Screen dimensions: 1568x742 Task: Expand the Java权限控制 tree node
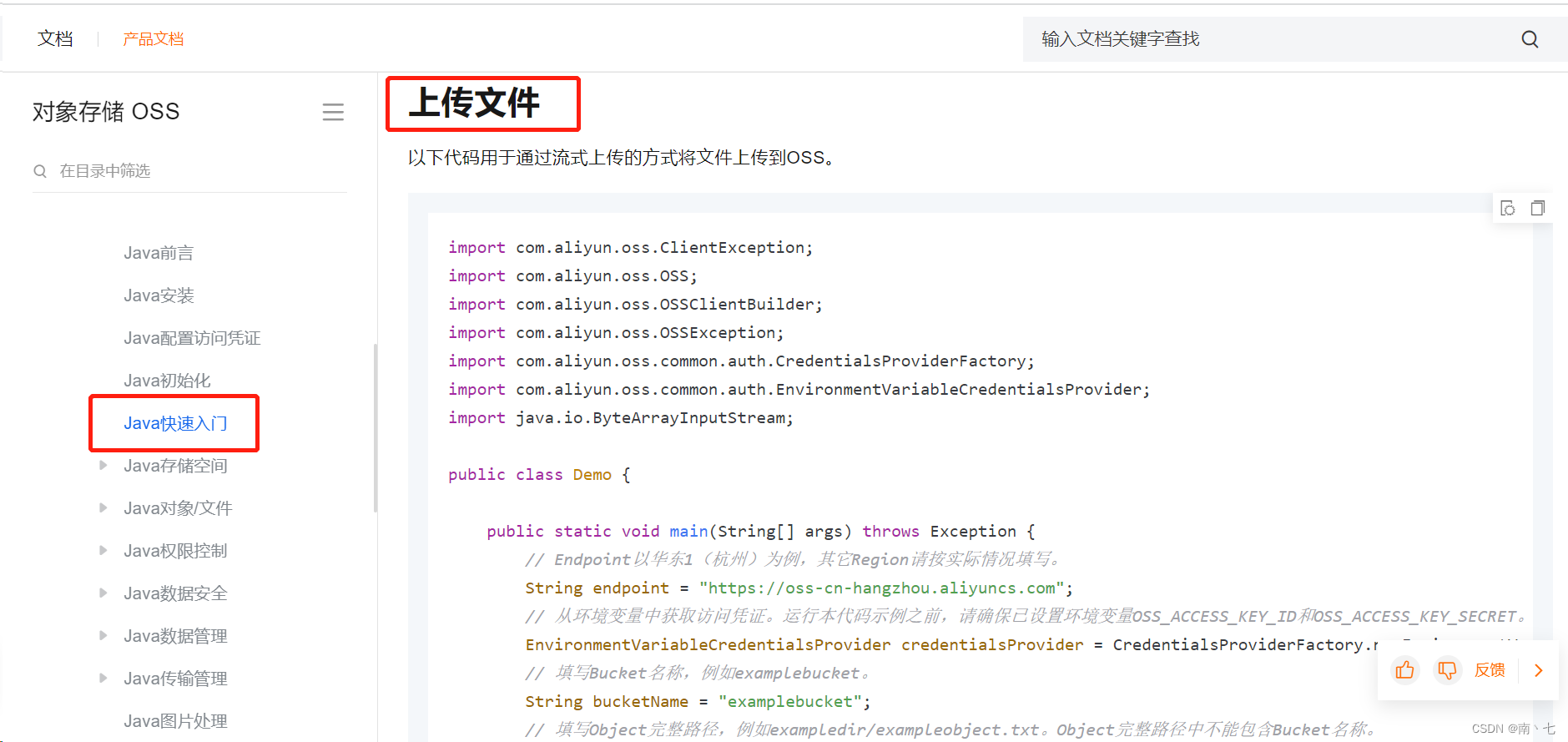pos(103,550)
